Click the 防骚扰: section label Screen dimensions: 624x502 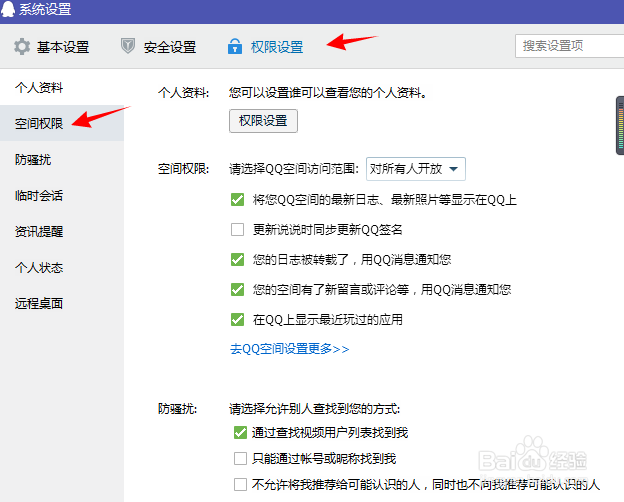point(177,409)
